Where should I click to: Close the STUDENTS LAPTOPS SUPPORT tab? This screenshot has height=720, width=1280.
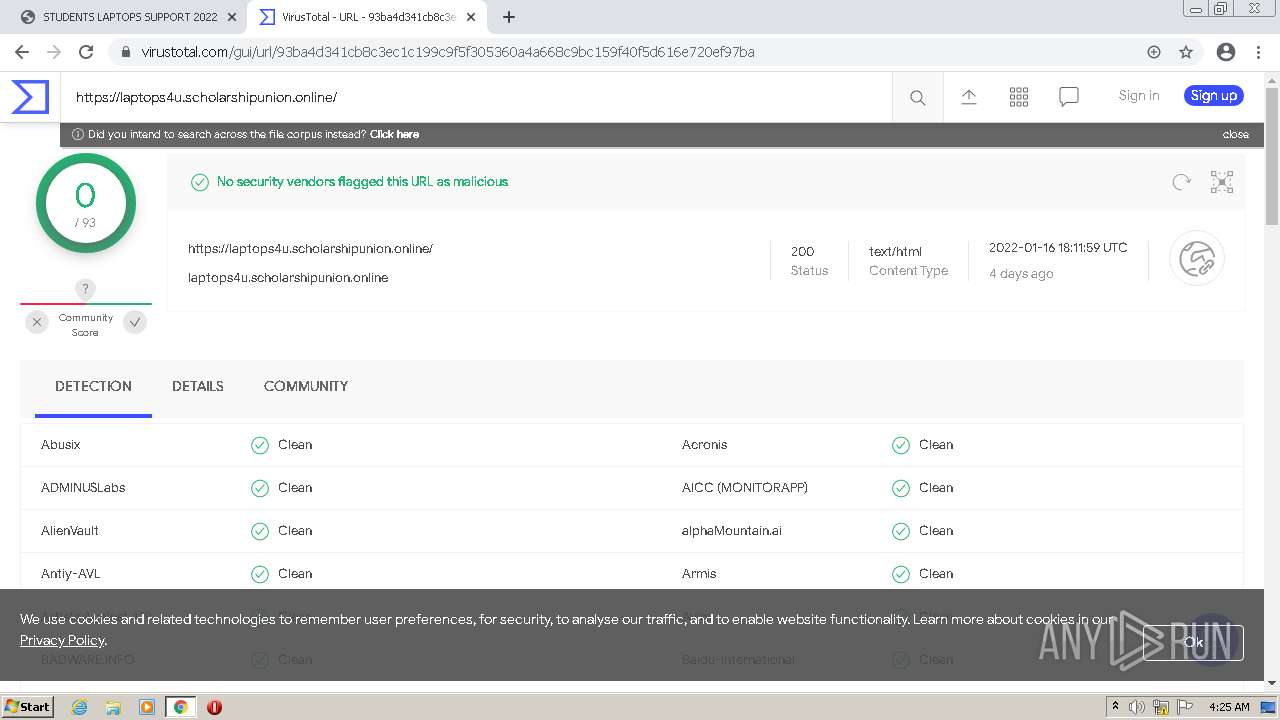[232, 17]
